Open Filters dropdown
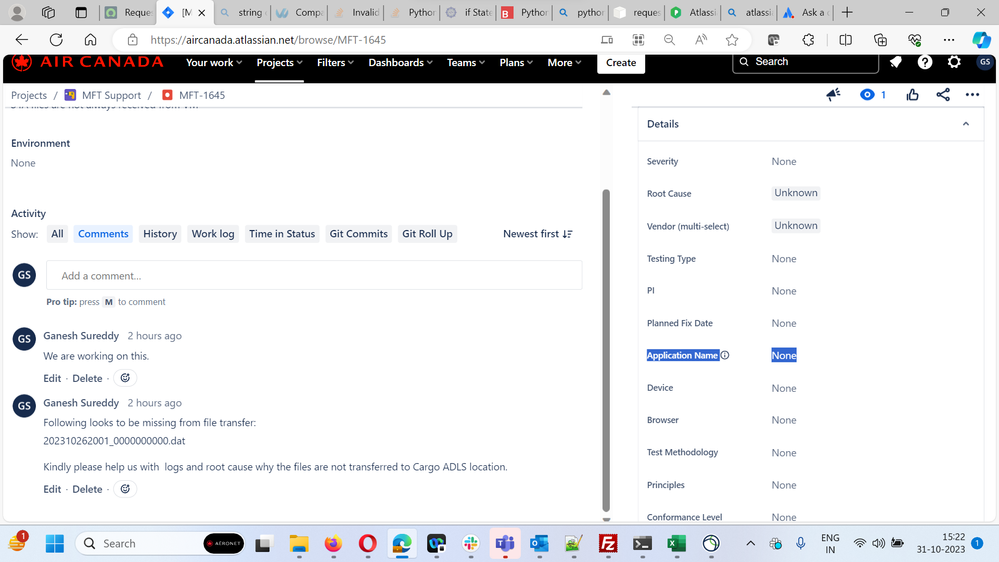The image size is (999, 562). 335,62
